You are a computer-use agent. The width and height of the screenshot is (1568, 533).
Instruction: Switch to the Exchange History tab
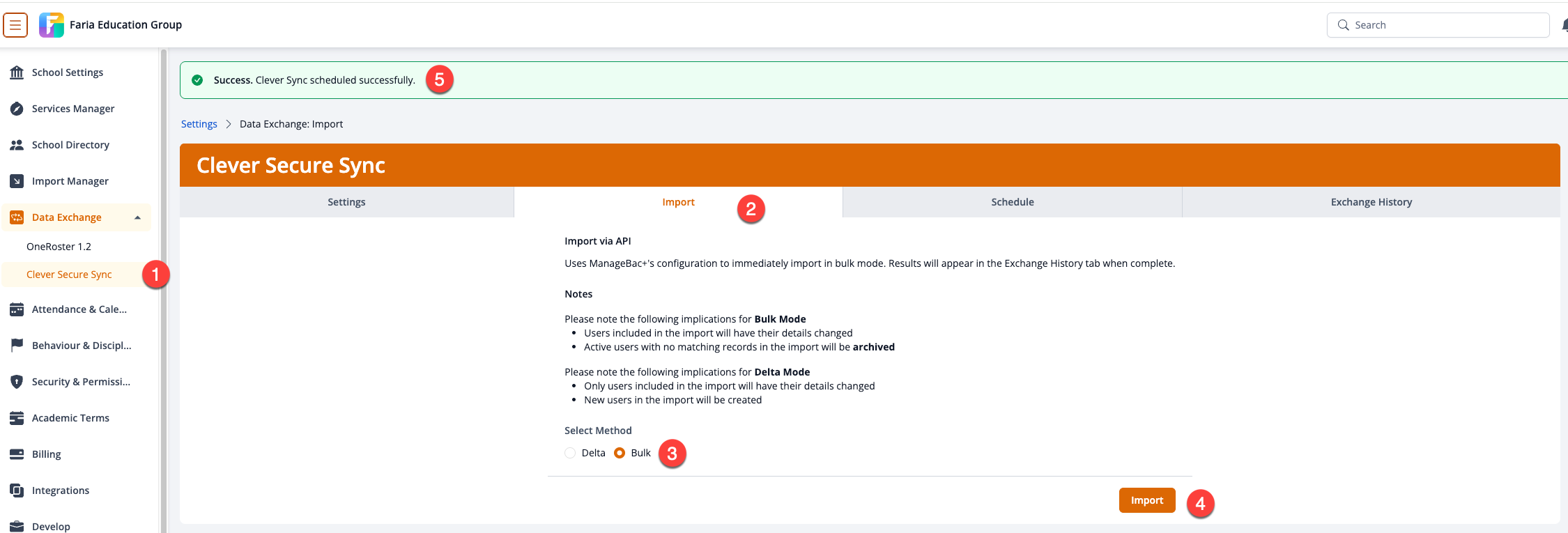coord(1371,202)
